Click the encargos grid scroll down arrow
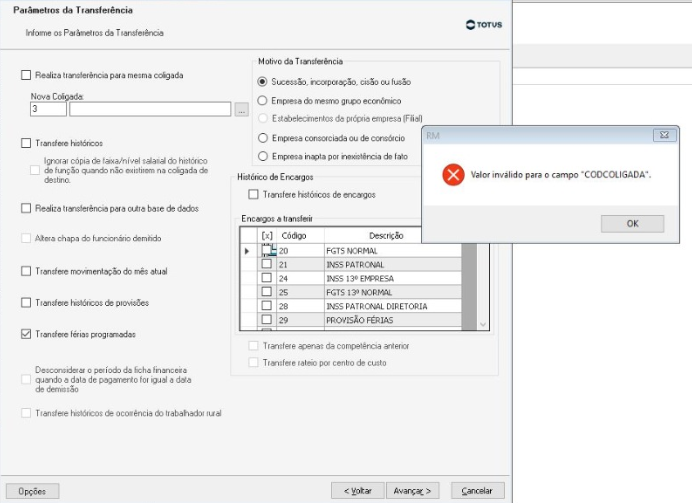The image size is (692, 503). (x=483, y=324)
